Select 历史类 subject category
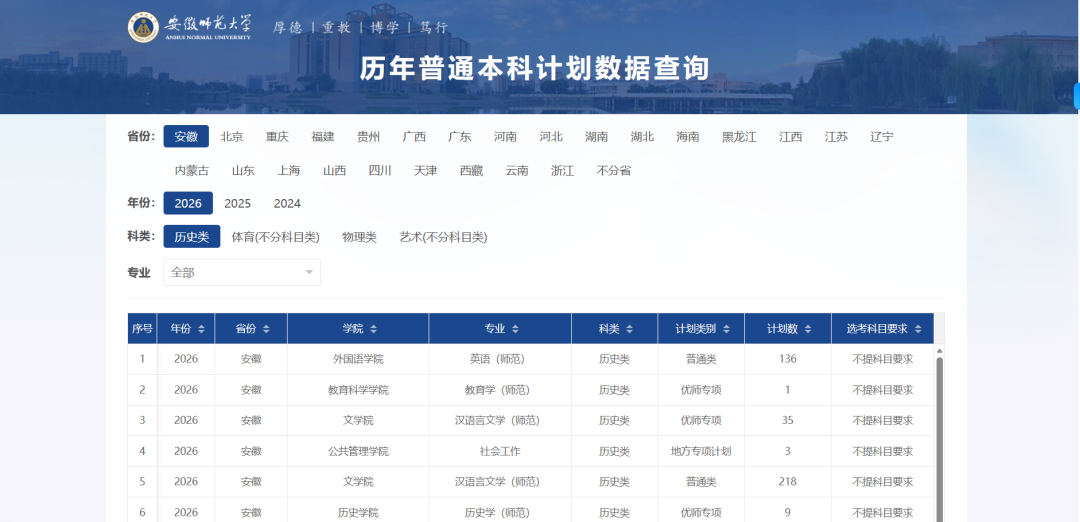The height and width of the screenshot is (522, 1080). [191, 237]
